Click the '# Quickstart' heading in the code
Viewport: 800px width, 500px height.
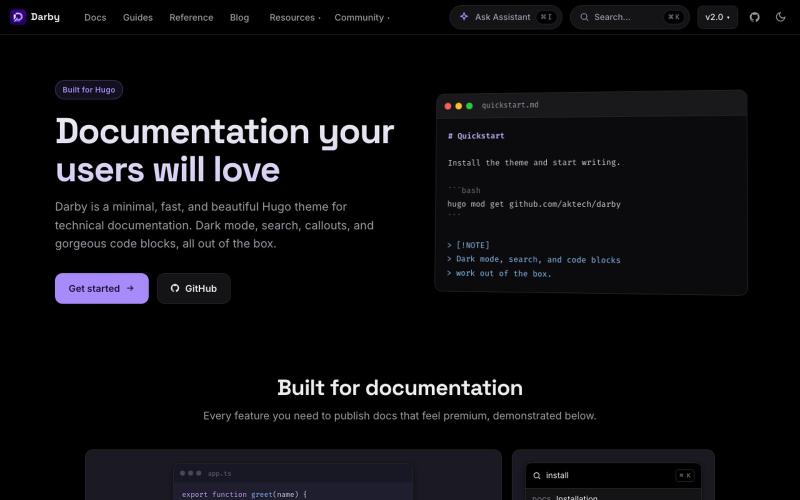(x=476, y=136)
